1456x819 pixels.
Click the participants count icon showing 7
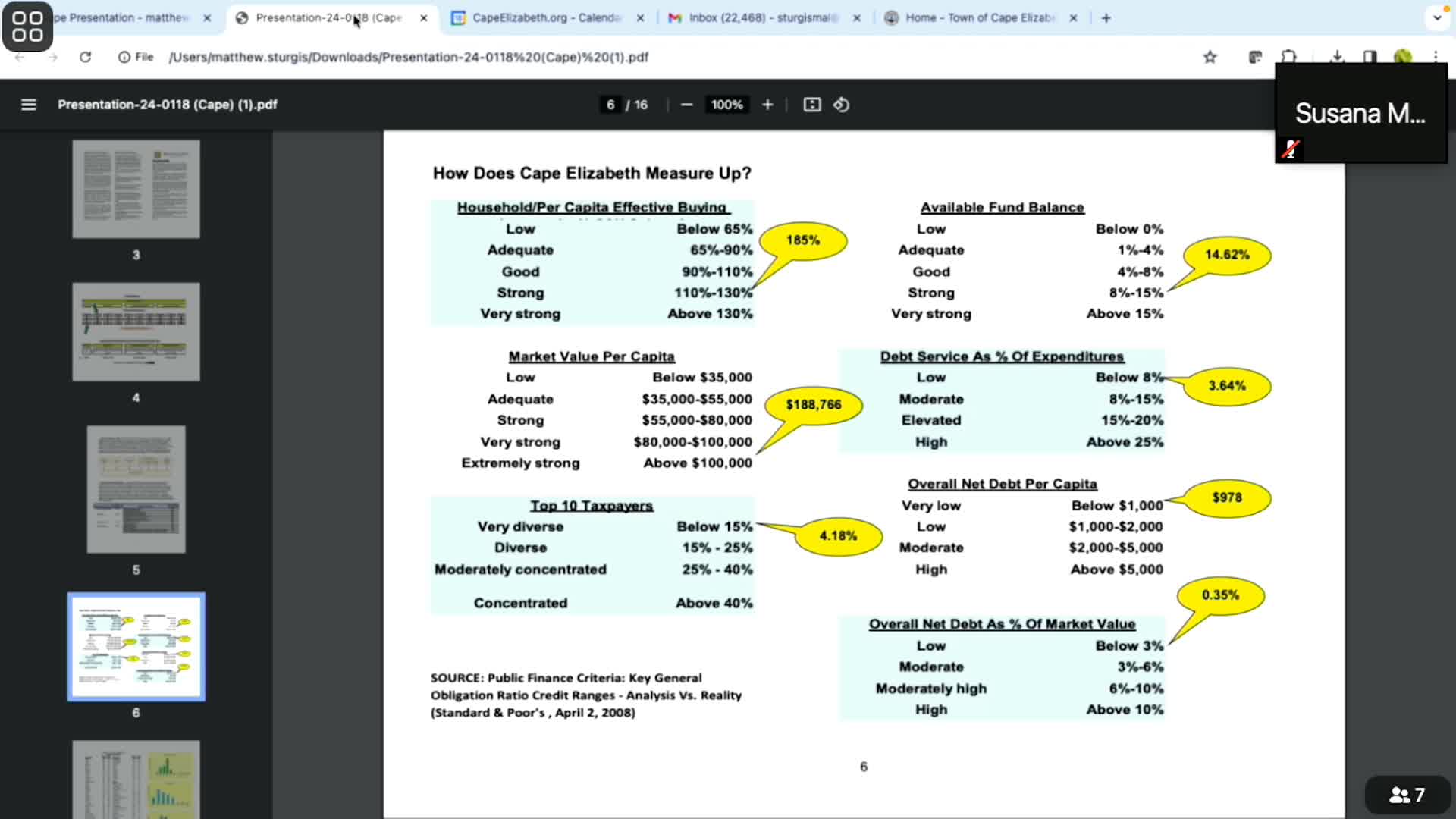1407,795
